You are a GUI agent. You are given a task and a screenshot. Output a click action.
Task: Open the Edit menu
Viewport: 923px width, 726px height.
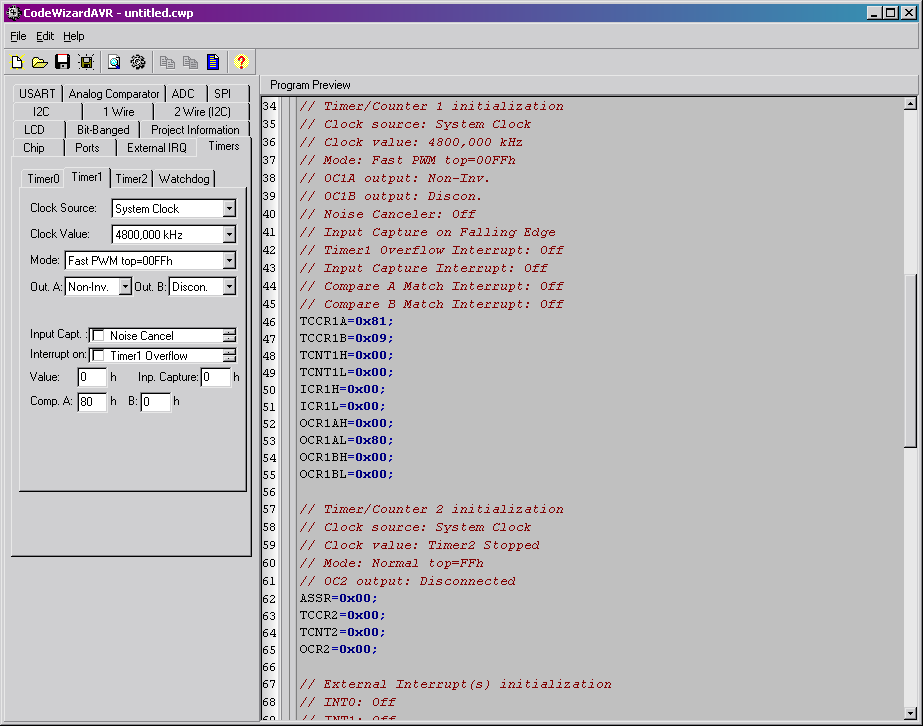(x=45, y=36)
